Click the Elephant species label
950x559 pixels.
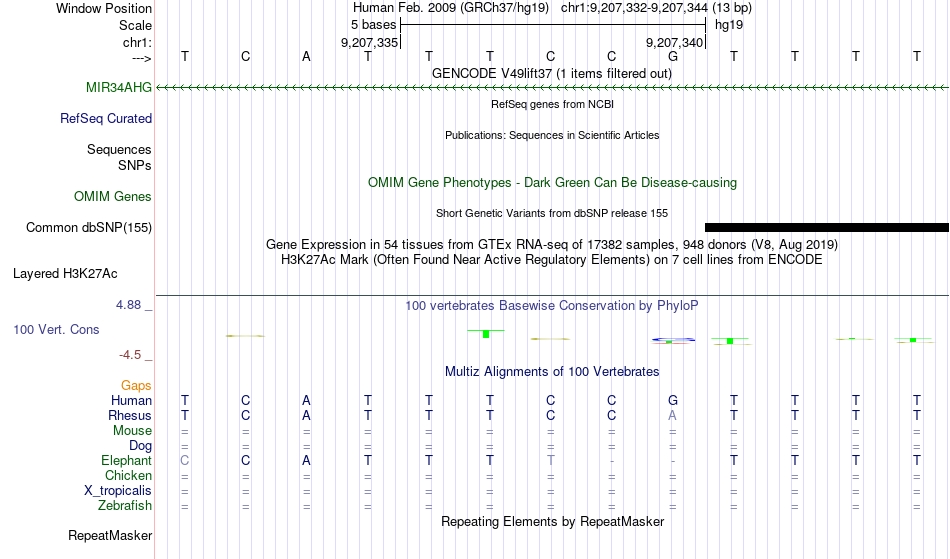coord(127,460)
